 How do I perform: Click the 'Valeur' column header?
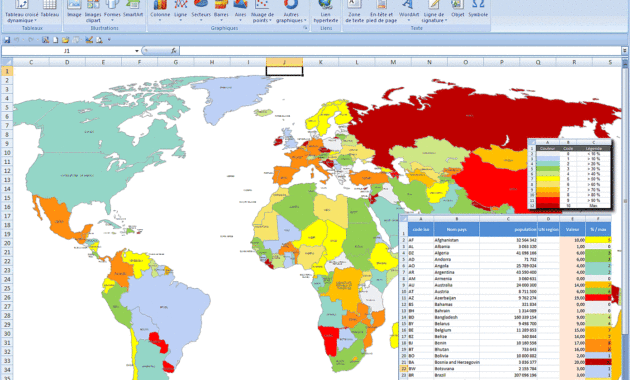click(572, 229)
